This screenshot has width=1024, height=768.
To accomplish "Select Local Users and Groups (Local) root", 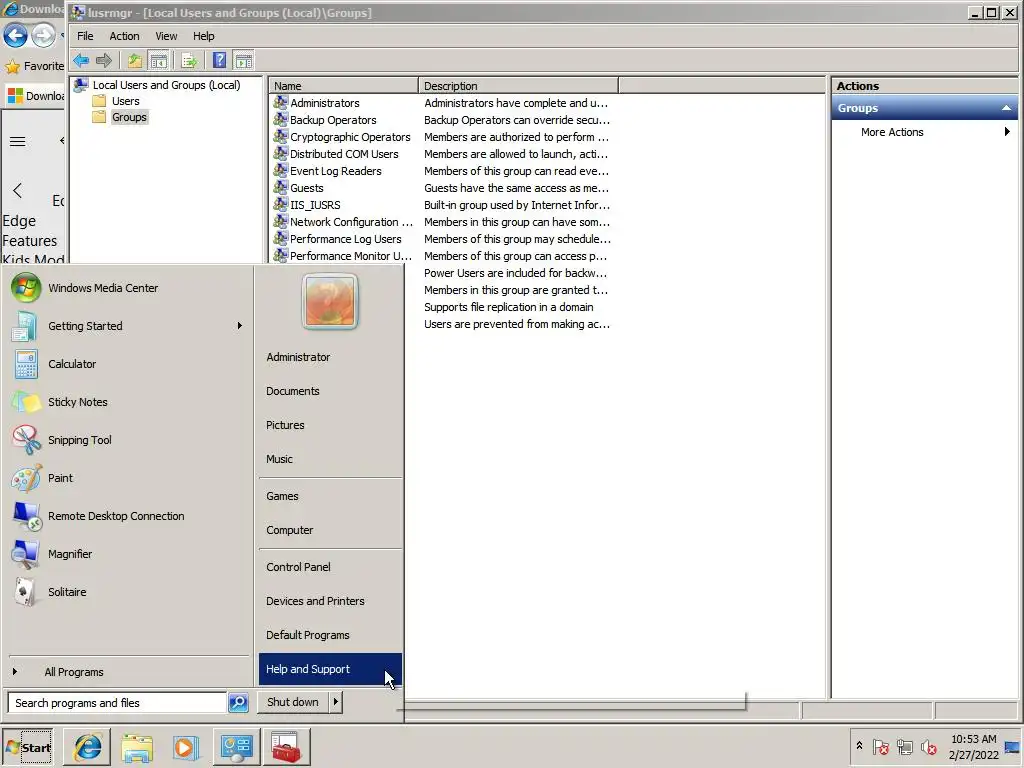I will [166, 85].
